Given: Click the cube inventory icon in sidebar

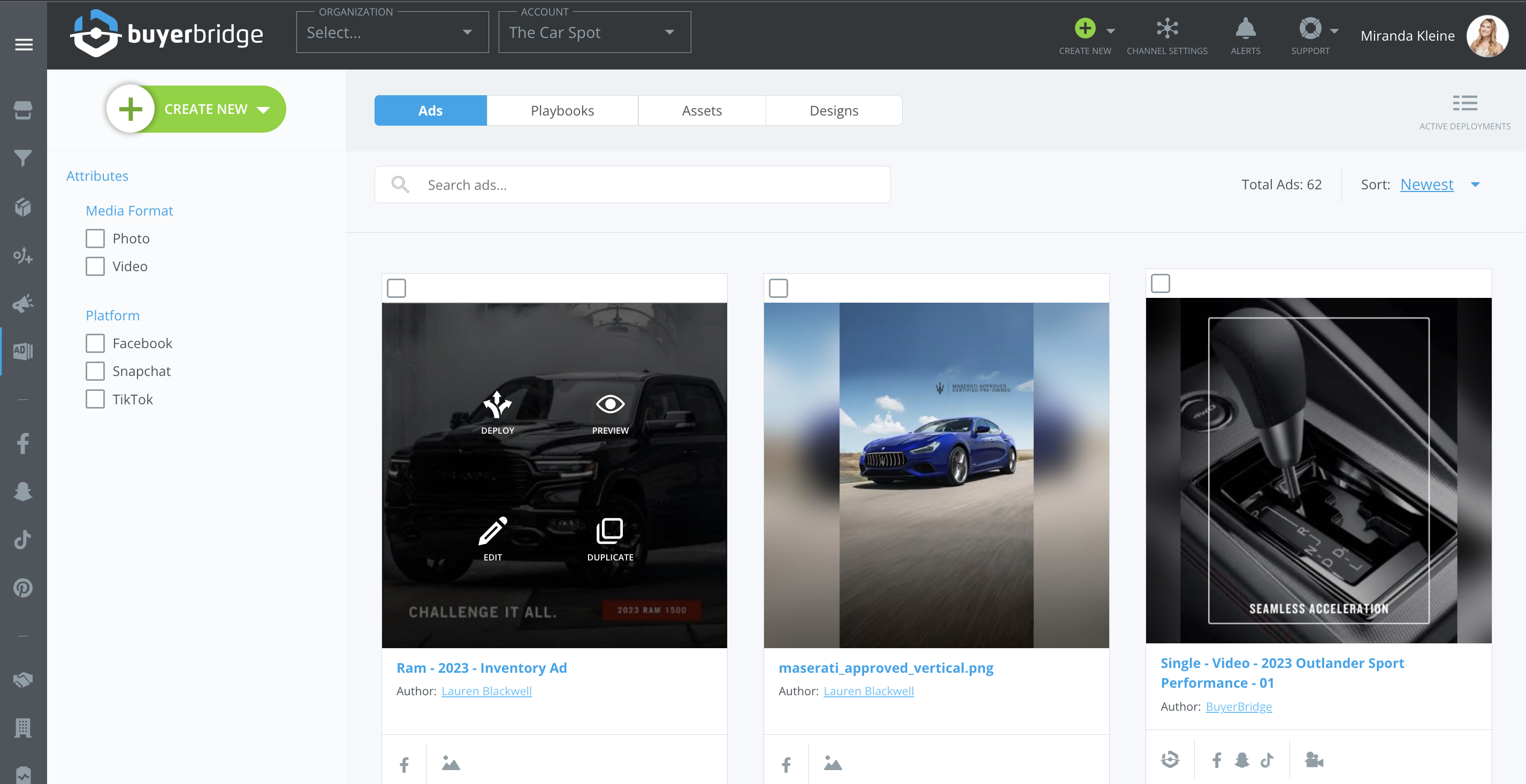Looking at the screenshot, I should click(23, 206).
